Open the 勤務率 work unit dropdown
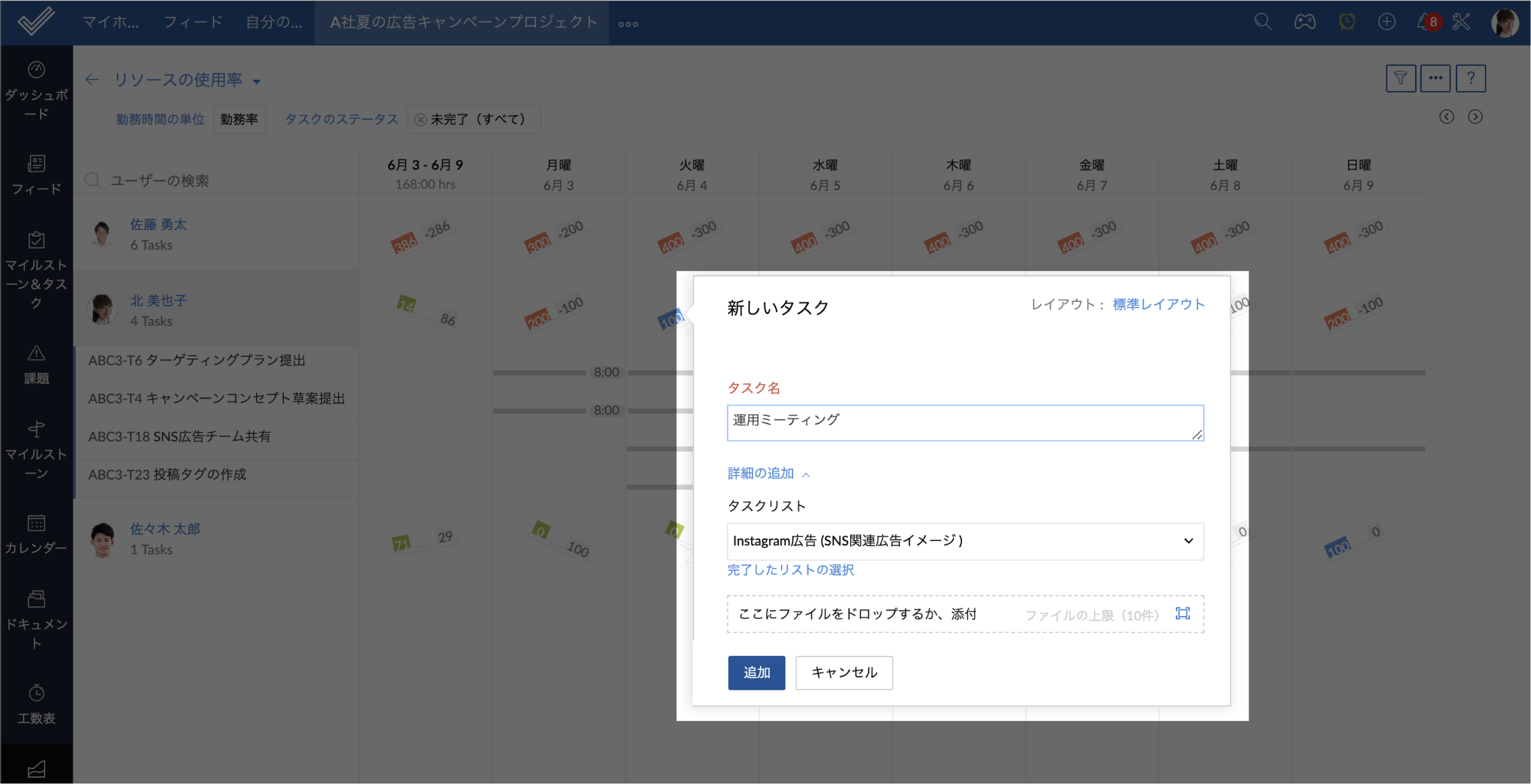 pos(239,119)
